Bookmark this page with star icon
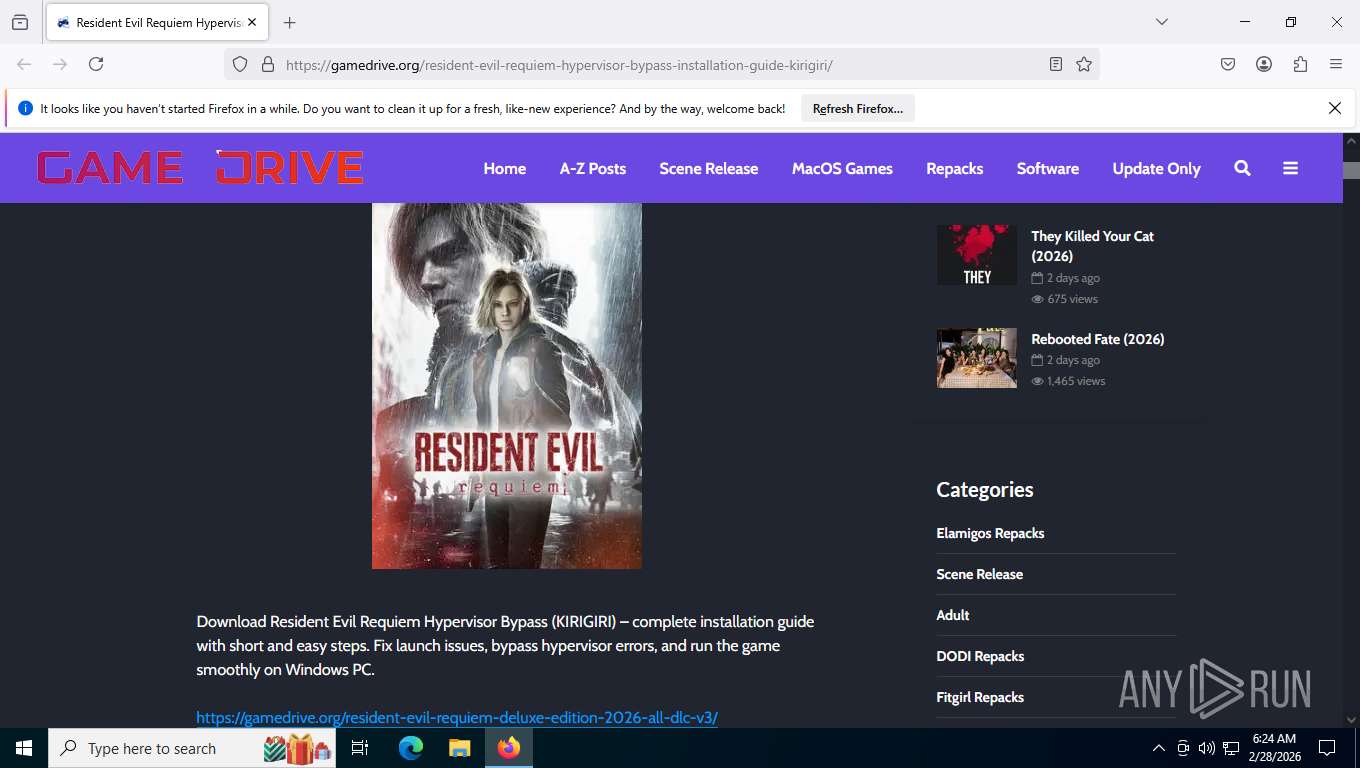Image resolution: width=1360 pixels, height=768 pixels. coord(1084,64)
